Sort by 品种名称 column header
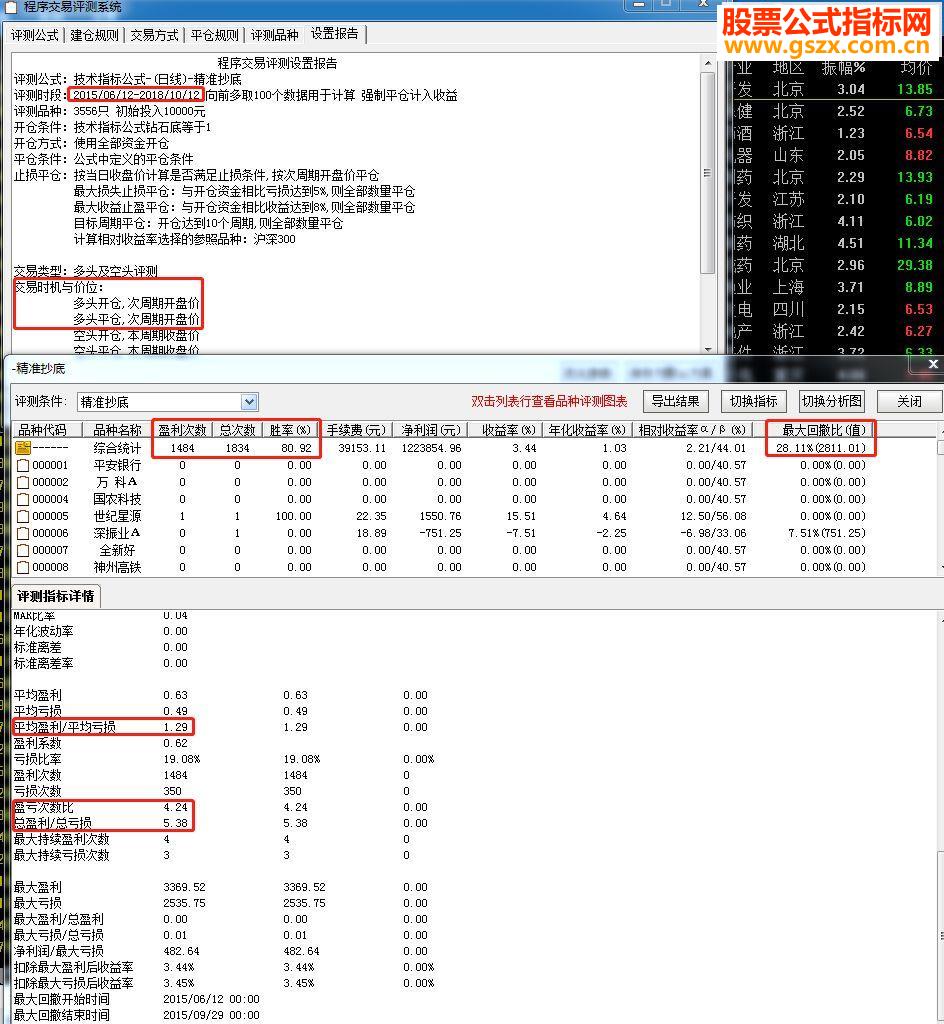This screenshot has width=944, height=1024. (117, 430)
